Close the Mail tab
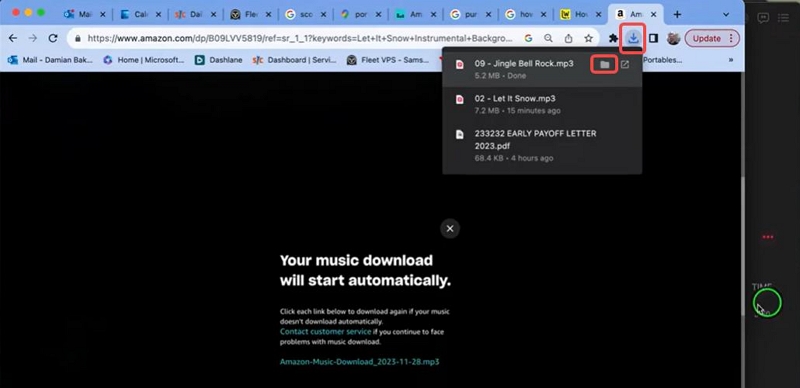Screen dimensions: 800x388 click(103, 15)
